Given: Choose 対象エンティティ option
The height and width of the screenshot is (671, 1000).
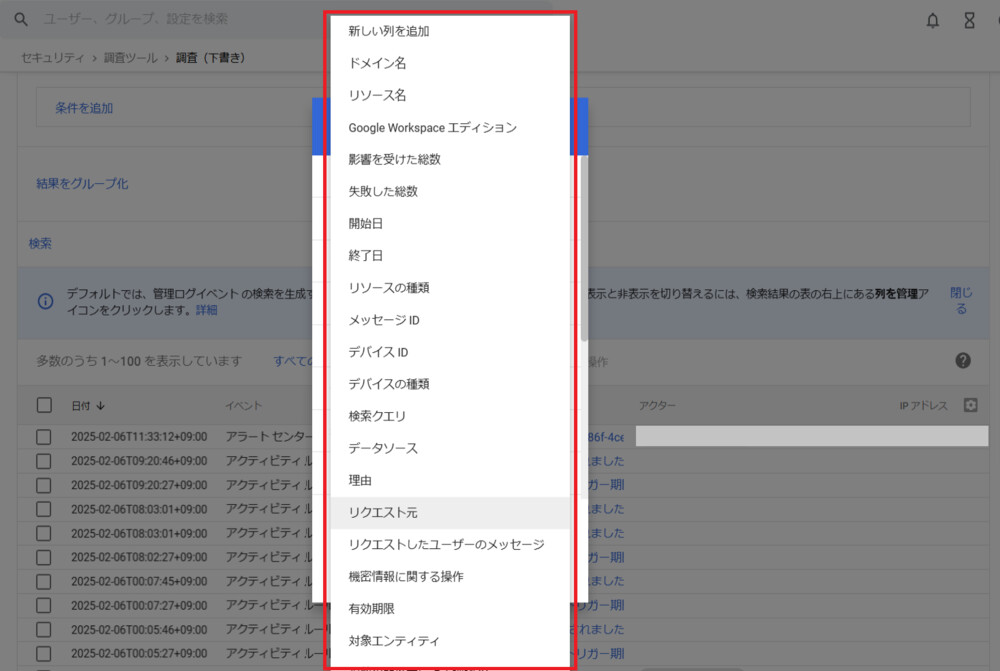Looking at the screenshot, I should pyautogui.click(x=450, y=641).
